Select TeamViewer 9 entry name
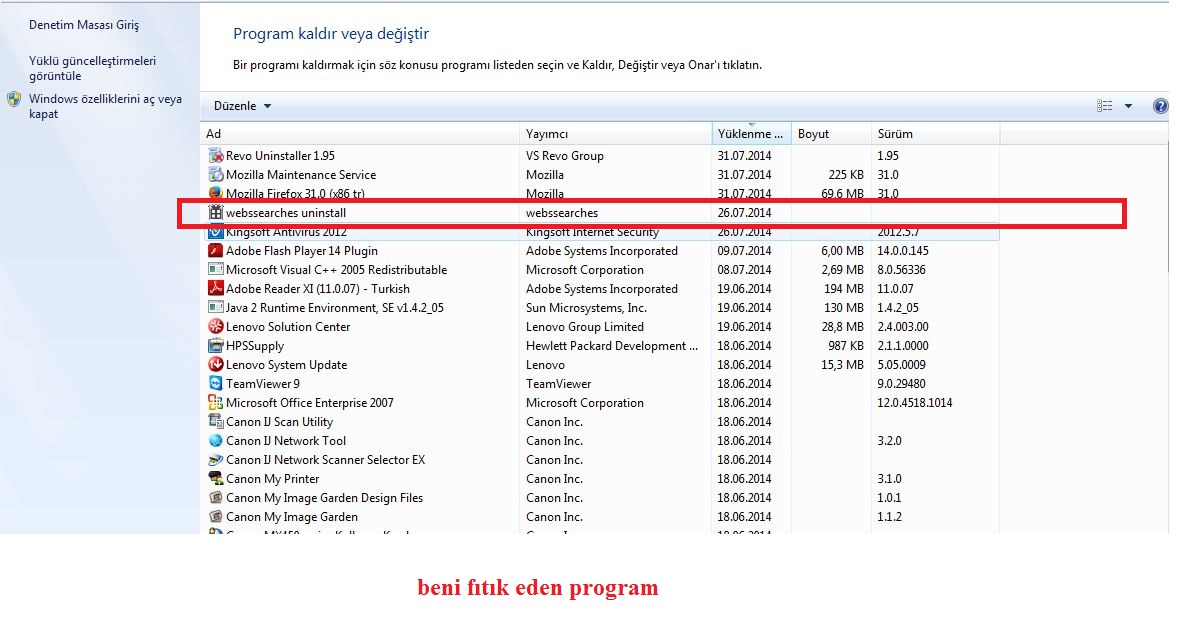Image resolution: width=1181 pixels, height=633 pixels. [263, 384]
